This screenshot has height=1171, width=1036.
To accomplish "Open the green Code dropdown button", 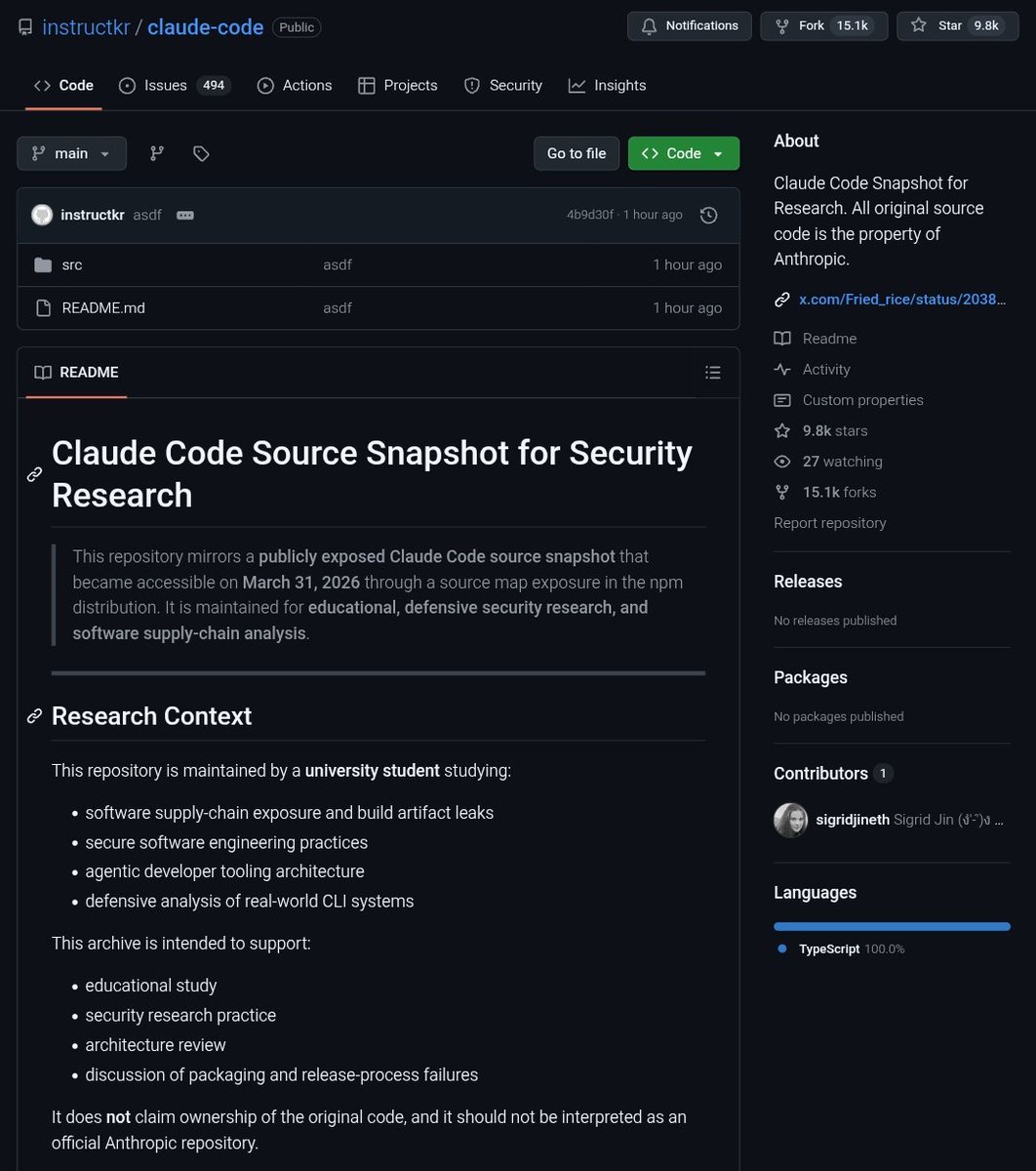I will point(684,153).
